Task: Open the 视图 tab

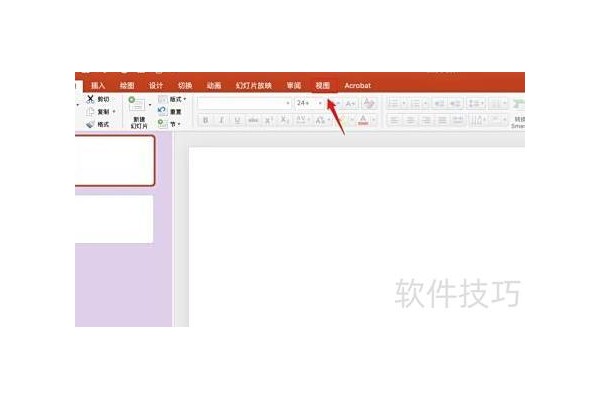Action: click(x=323, y=85)
